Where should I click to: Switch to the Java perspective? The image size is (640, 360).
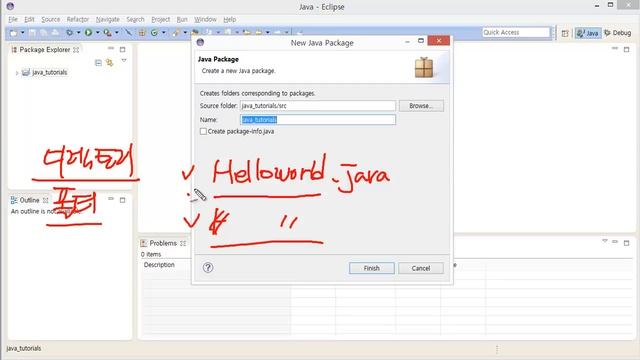(x=588, y=33)
